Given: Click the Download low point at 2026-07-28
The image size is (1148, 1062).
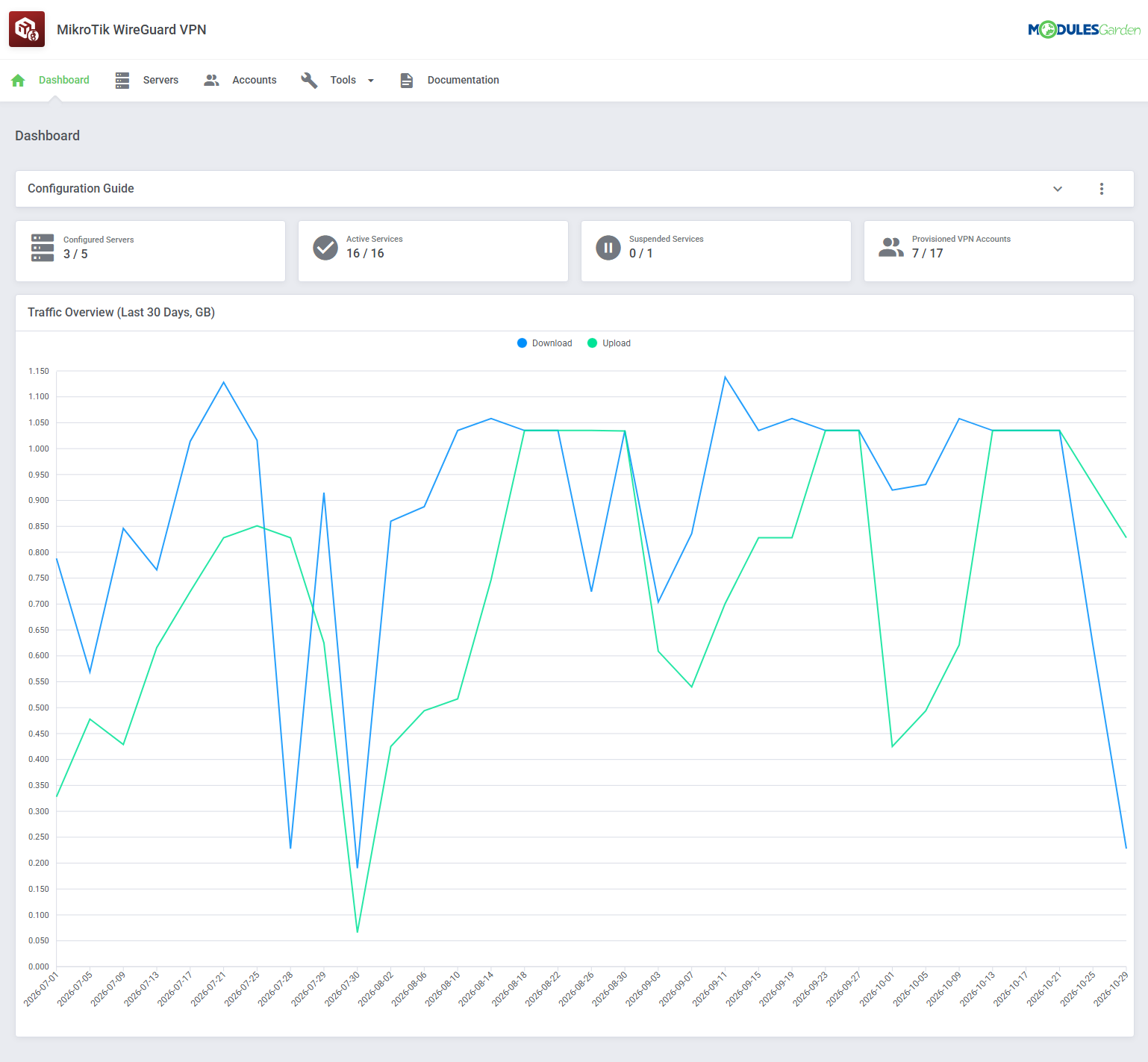Looking at the screenshot, I should tap(290, 848).
